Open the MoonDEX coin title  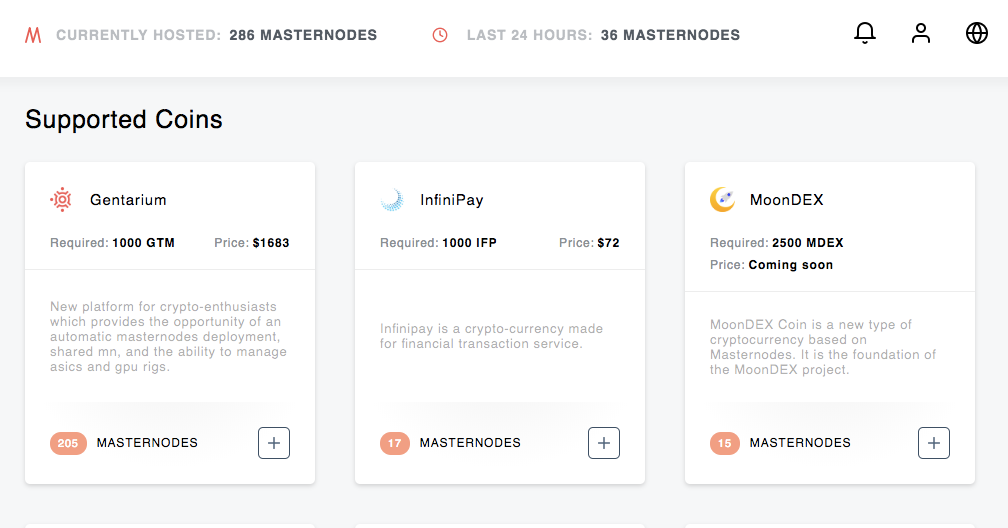click(786, 200)
